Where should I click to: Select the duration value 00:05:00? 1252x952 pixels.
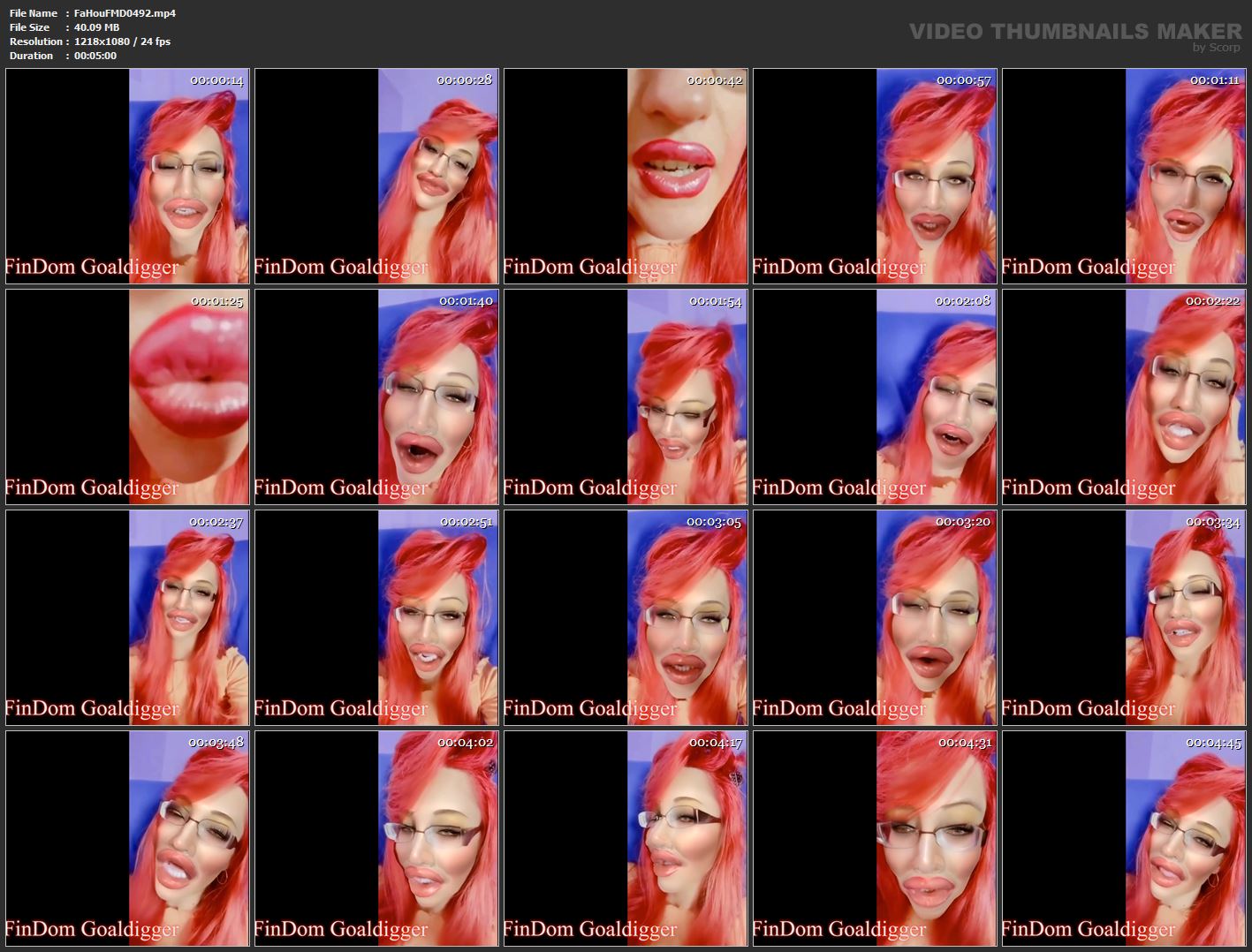click(x=95, y=56)
